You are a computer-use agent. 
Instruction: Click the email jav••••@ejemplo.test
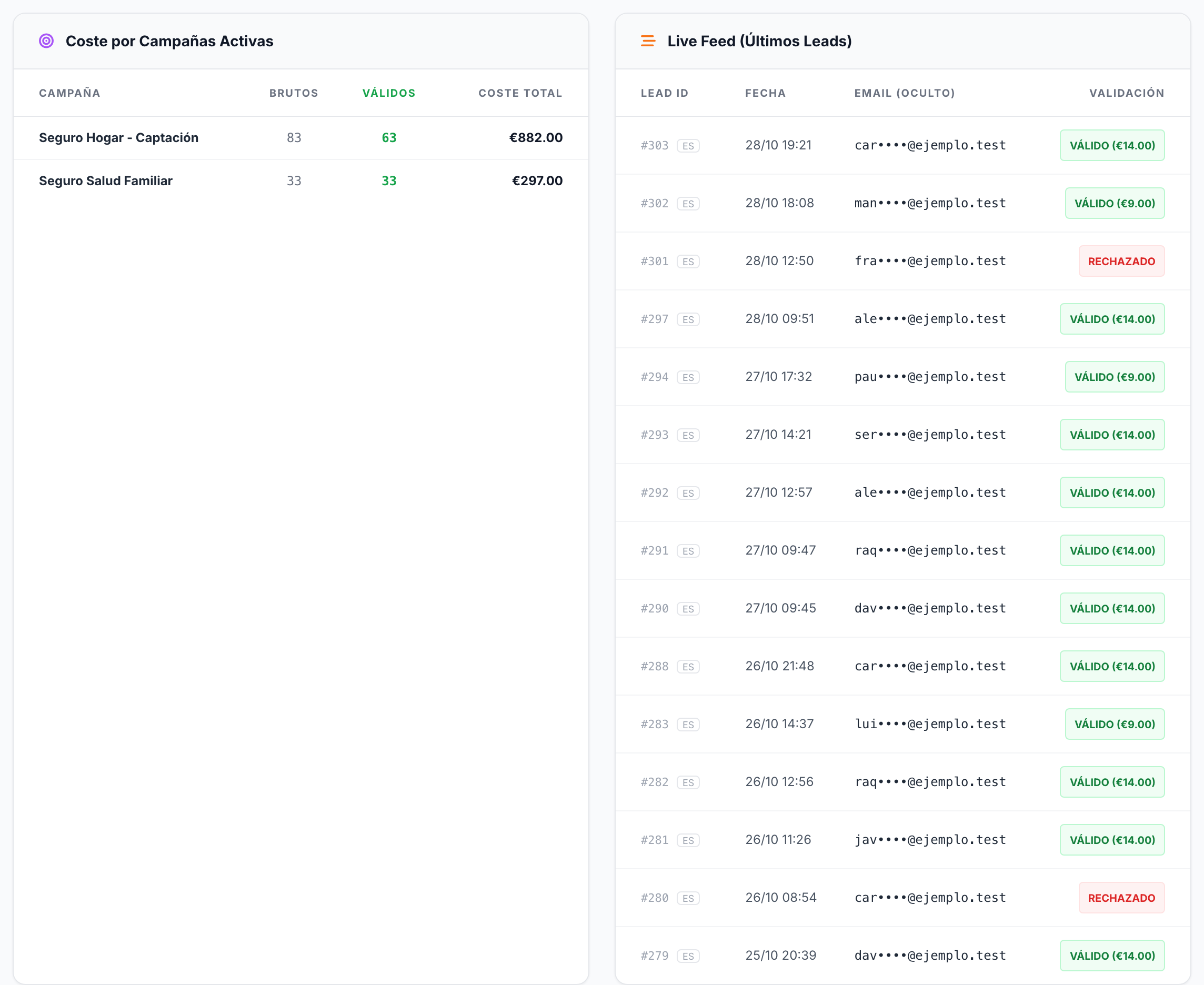point(930,840)
